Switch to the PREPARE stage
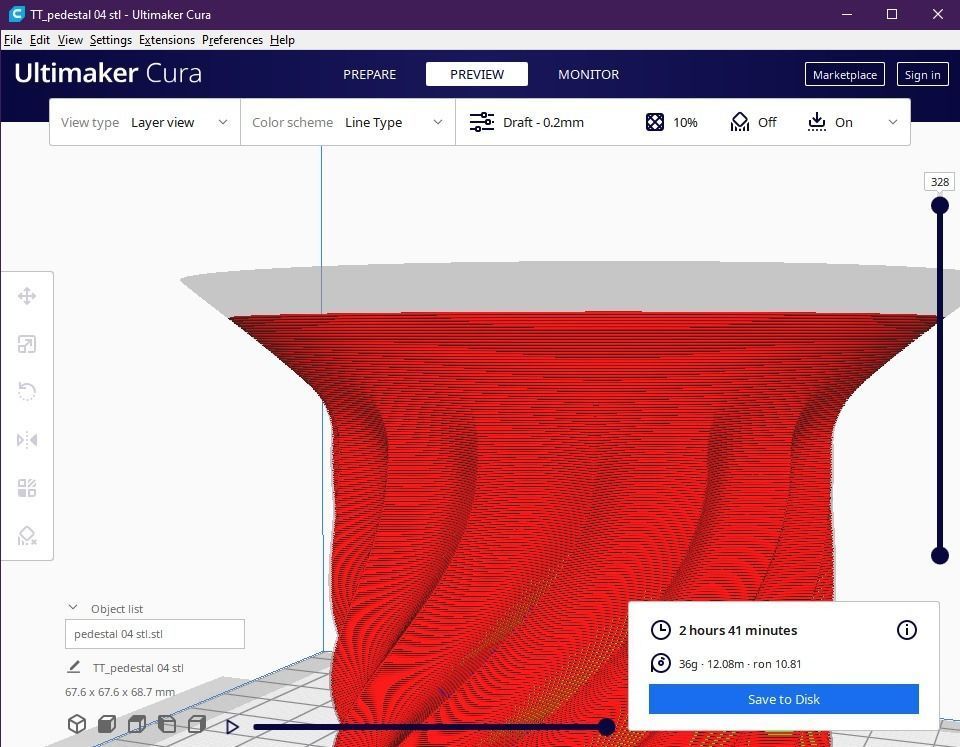 [369, 74]
